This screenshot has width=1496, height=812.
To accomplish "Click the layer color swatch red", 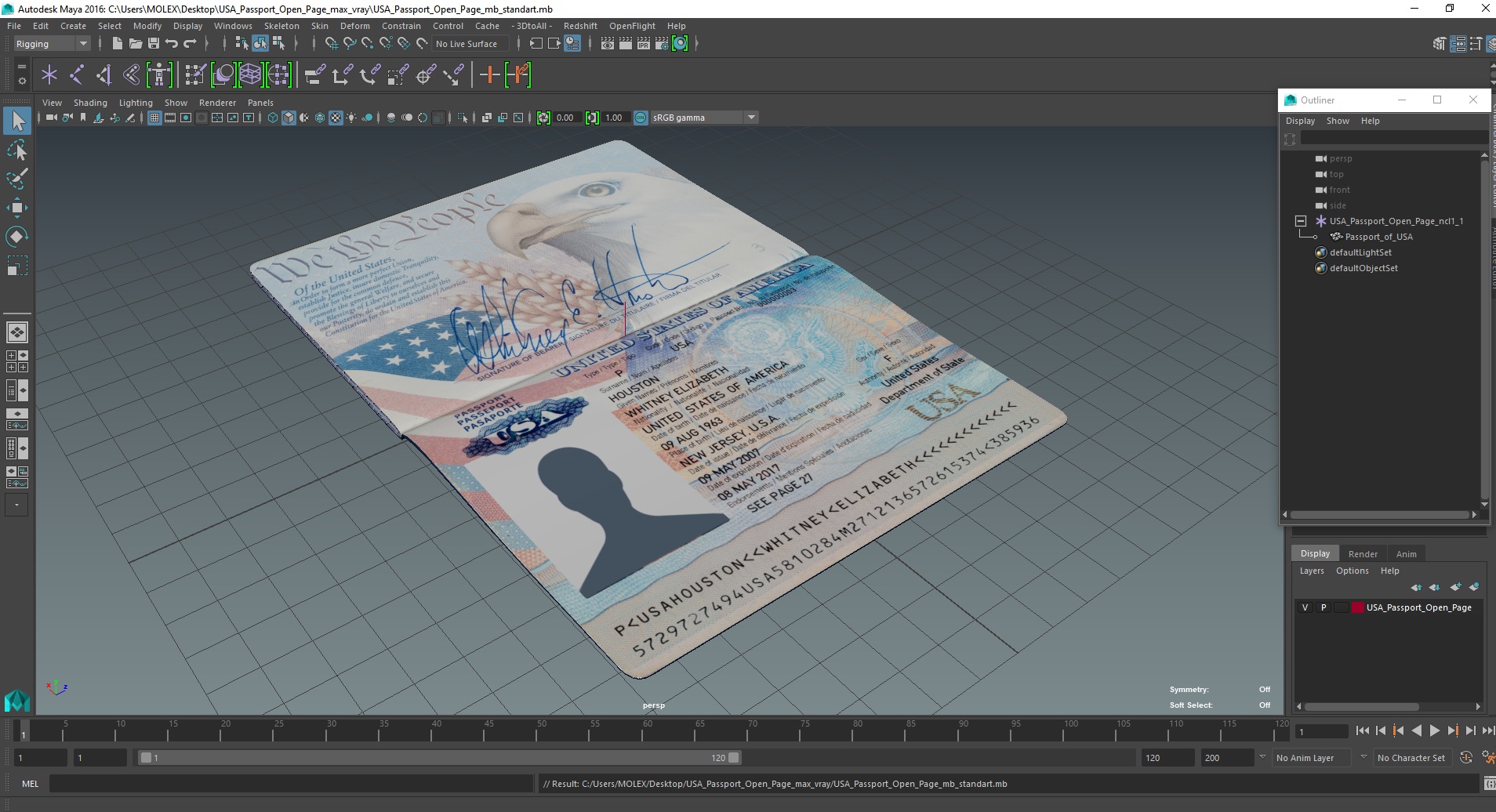I will (1357, 607).
